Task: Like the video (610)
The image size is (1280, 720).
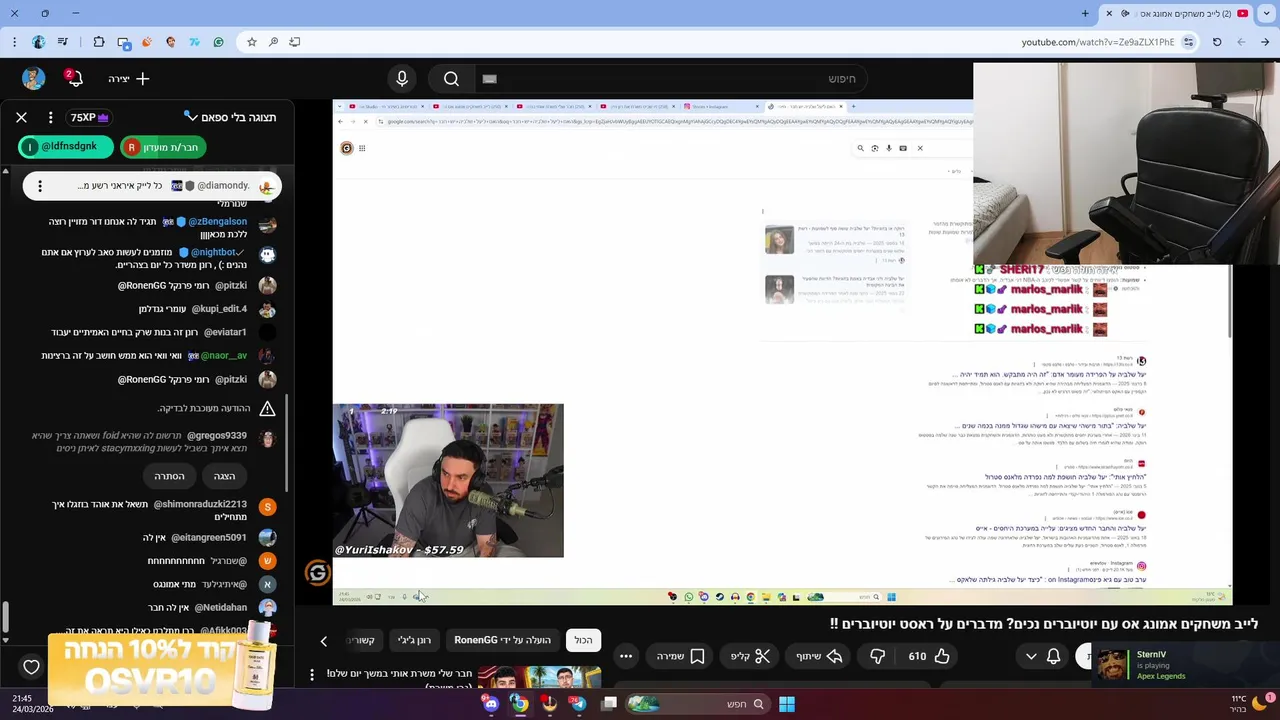Action: 929,656
